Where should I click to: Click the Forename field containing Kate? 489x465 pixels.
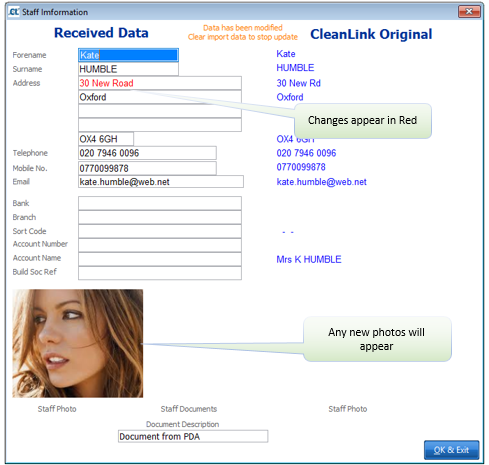click(128, 55)
